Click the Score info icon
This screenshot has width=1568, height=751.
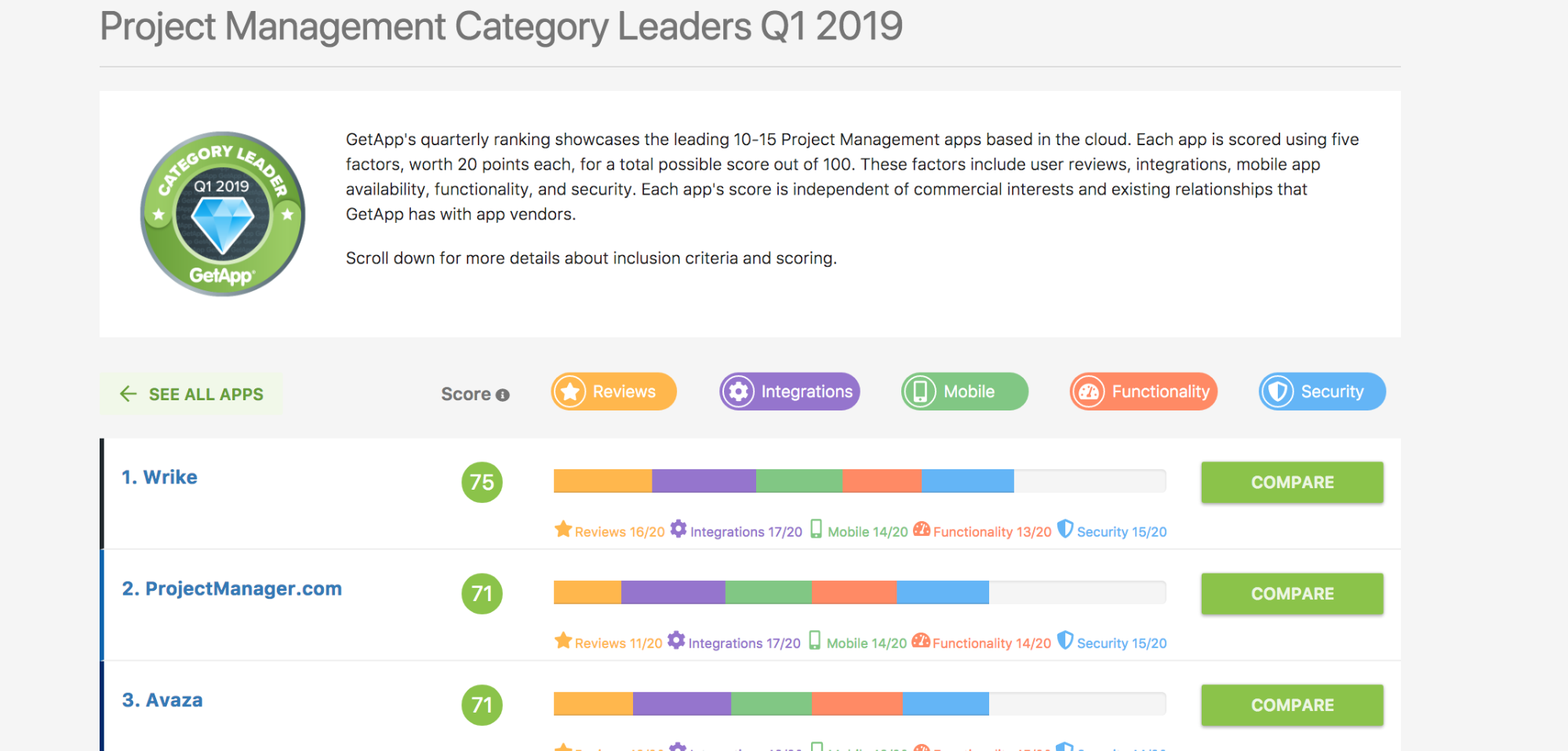pyautogui.click(x=503, y=395)
